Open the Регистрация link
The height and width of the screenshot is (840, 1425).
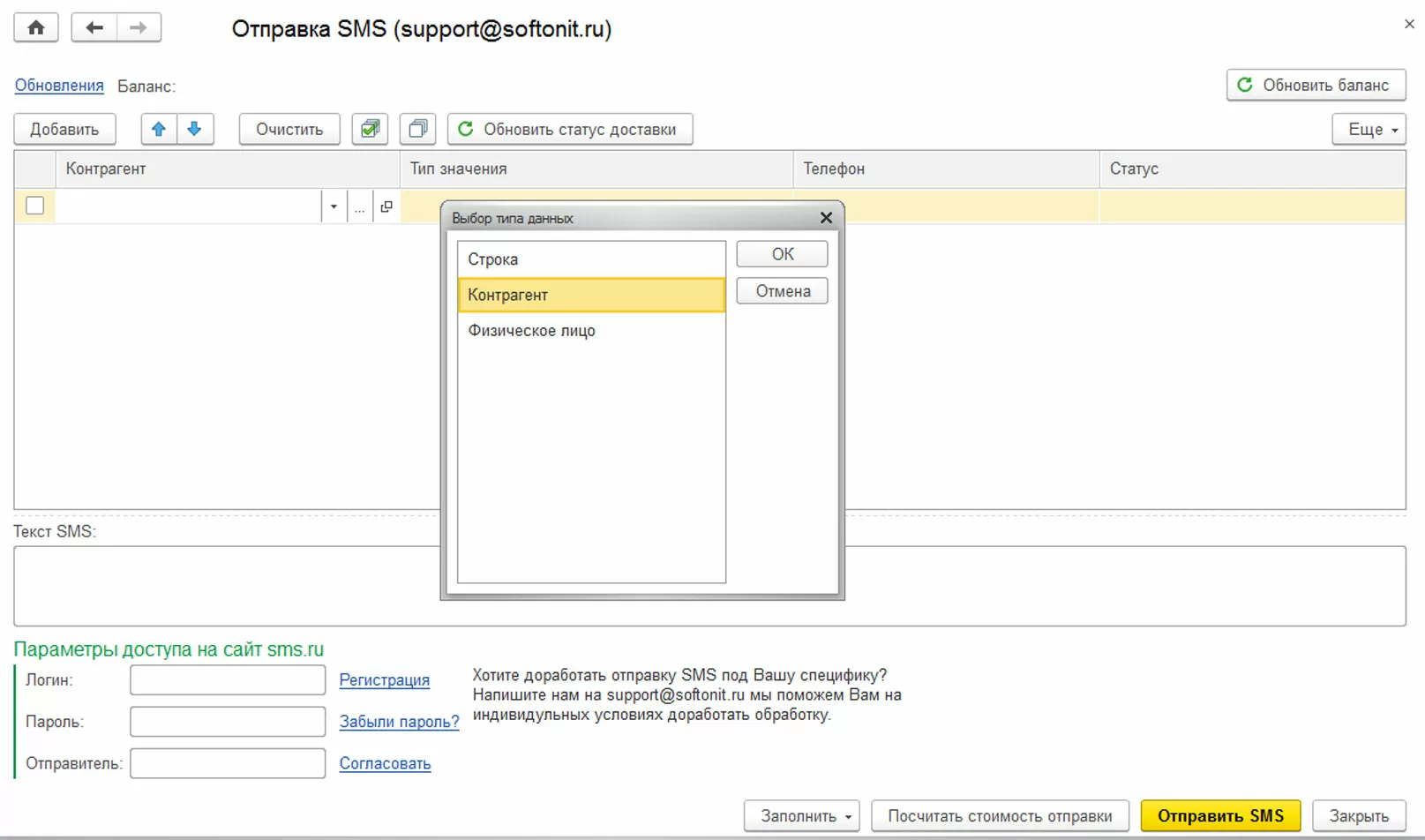[384, 680]
